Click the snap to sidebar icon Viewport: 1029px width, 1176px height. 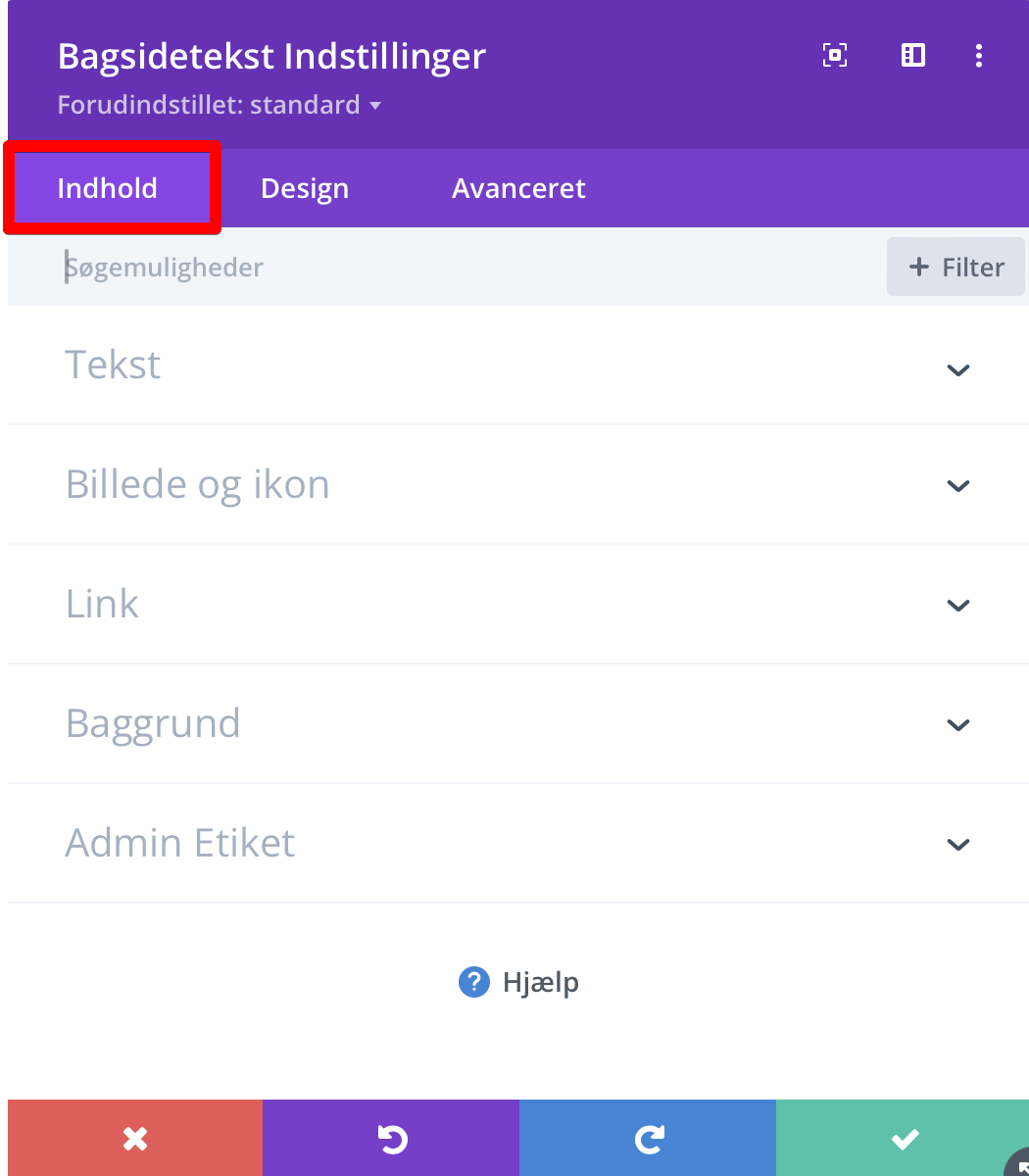(912, 56)
